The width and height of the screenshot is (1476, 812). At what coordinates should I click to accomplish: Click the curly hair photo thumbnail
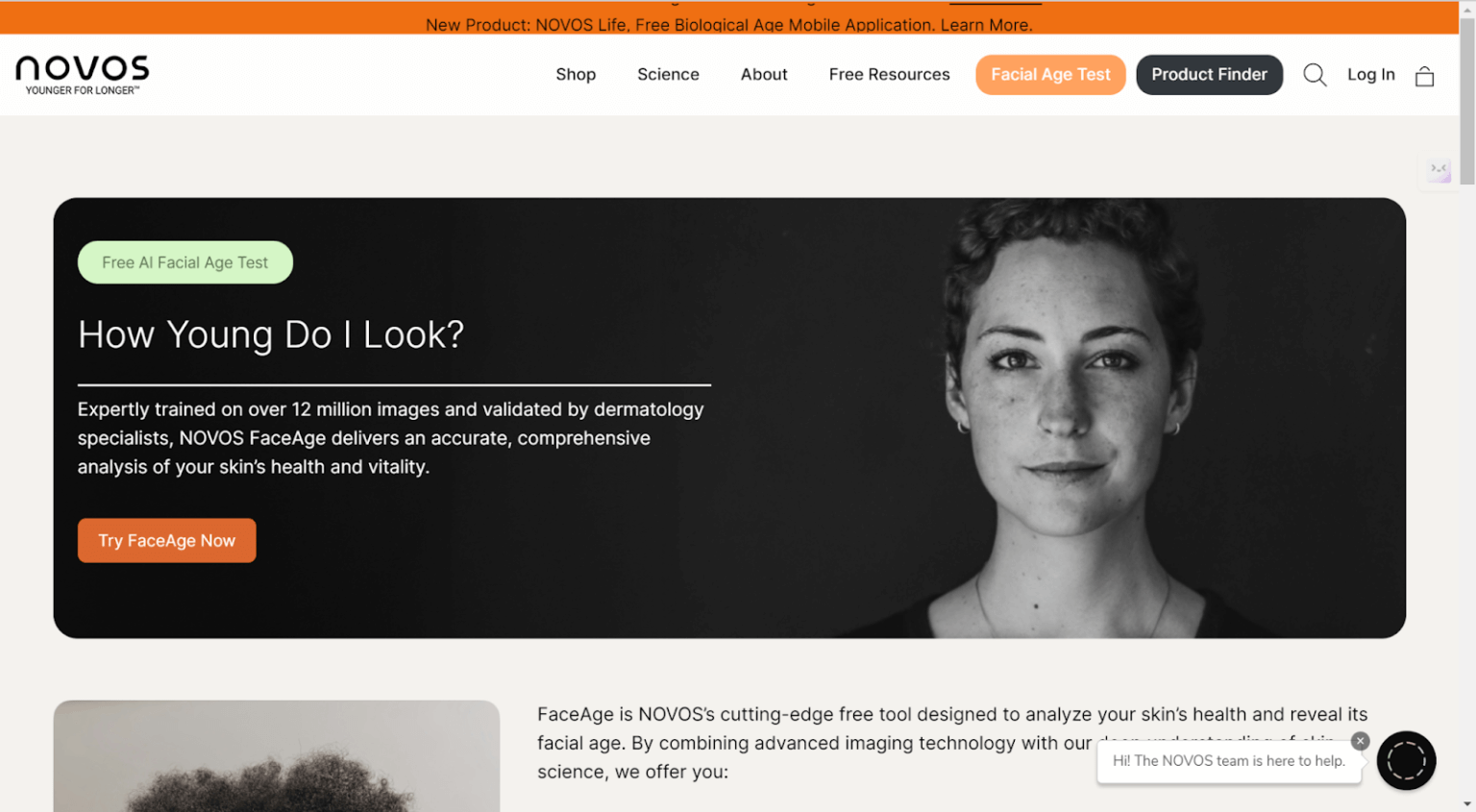point(277,756)
